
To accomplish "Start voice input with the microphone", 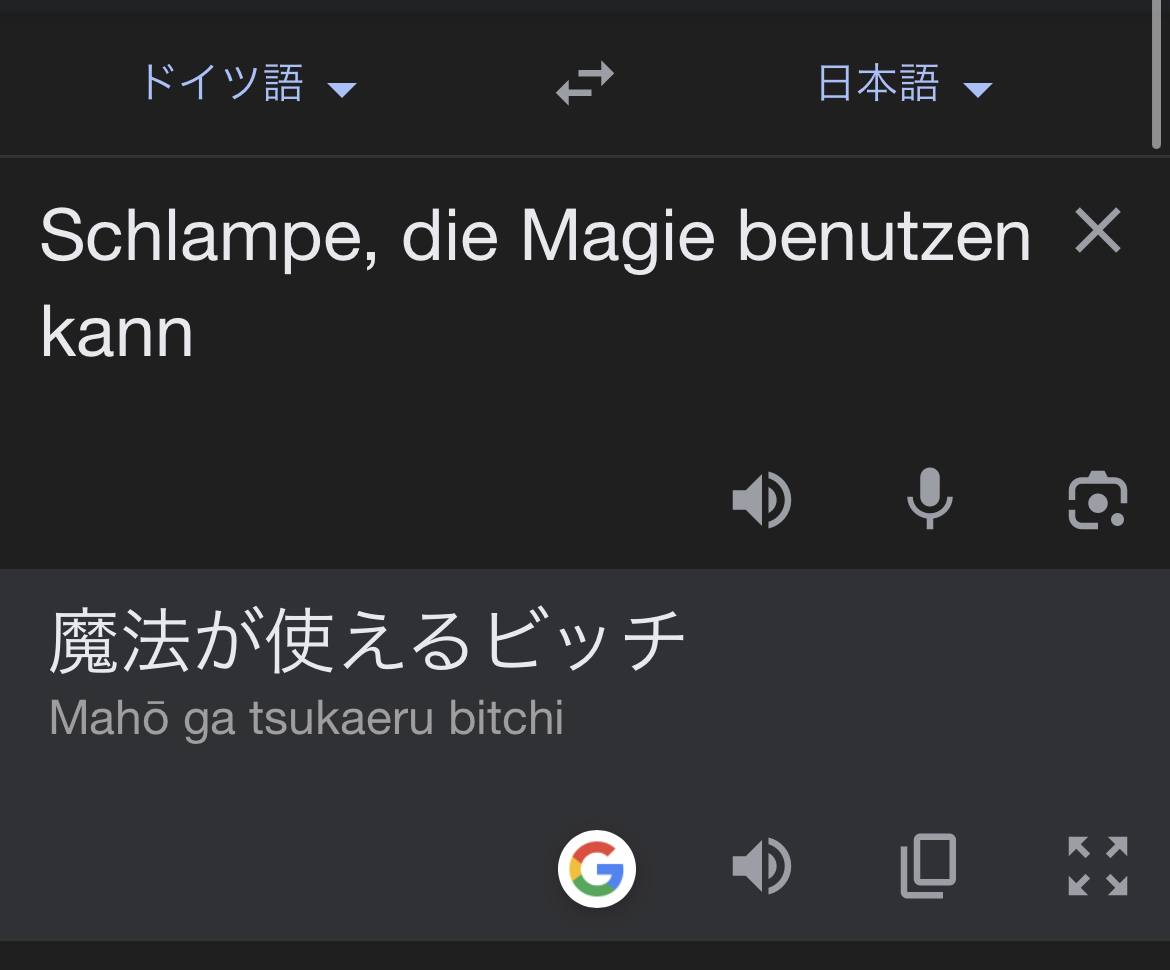I will [929, 498].
